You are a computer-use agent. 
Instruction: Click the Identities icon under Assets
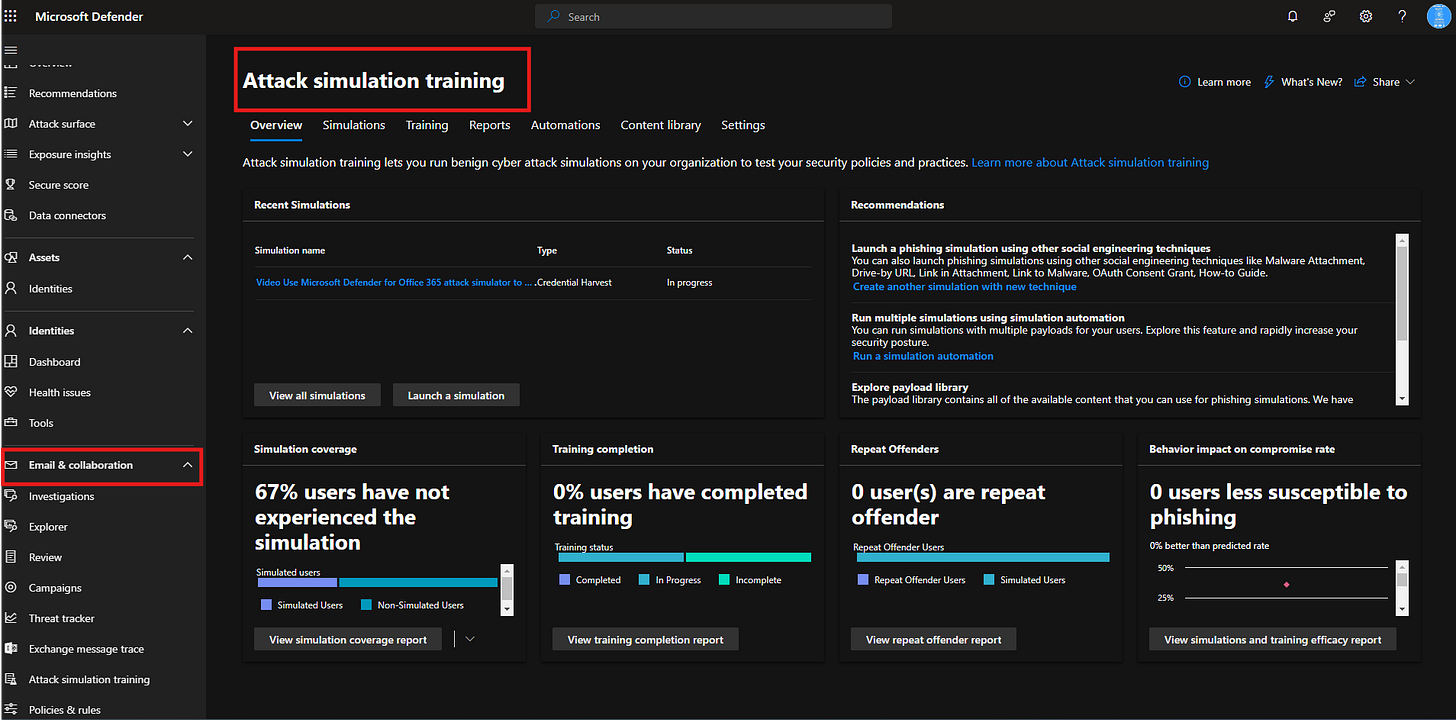point(11,288)
